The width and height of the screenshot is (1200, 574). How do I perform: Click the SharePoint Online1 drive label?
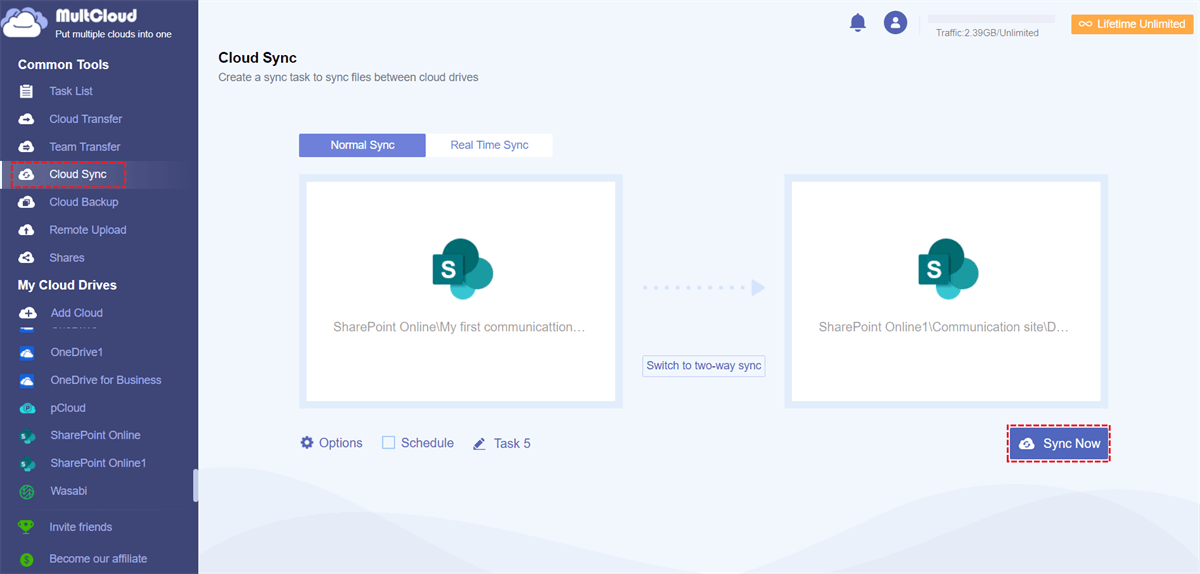coord(99,464)
